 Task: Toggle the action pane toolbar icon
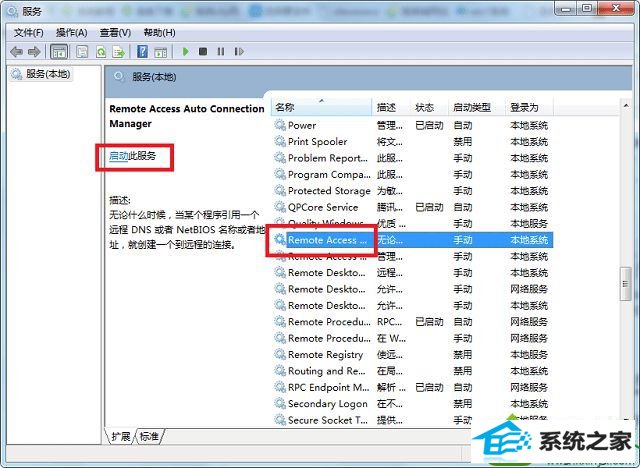161,52
